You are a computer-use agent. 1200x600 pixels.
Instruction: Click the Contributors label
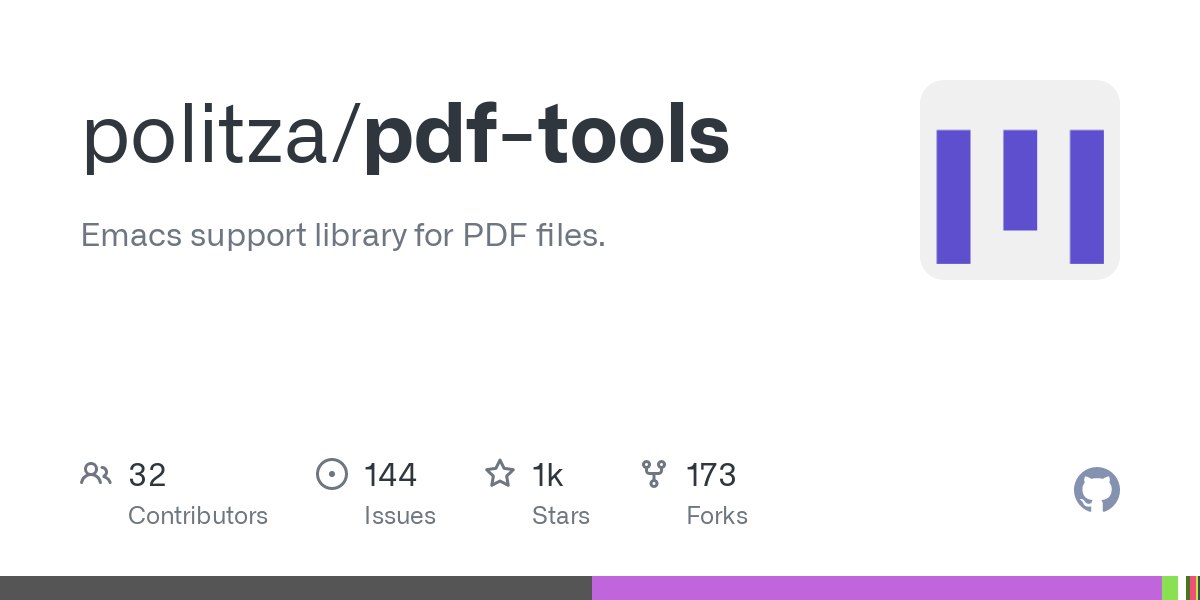pos(198,516)
